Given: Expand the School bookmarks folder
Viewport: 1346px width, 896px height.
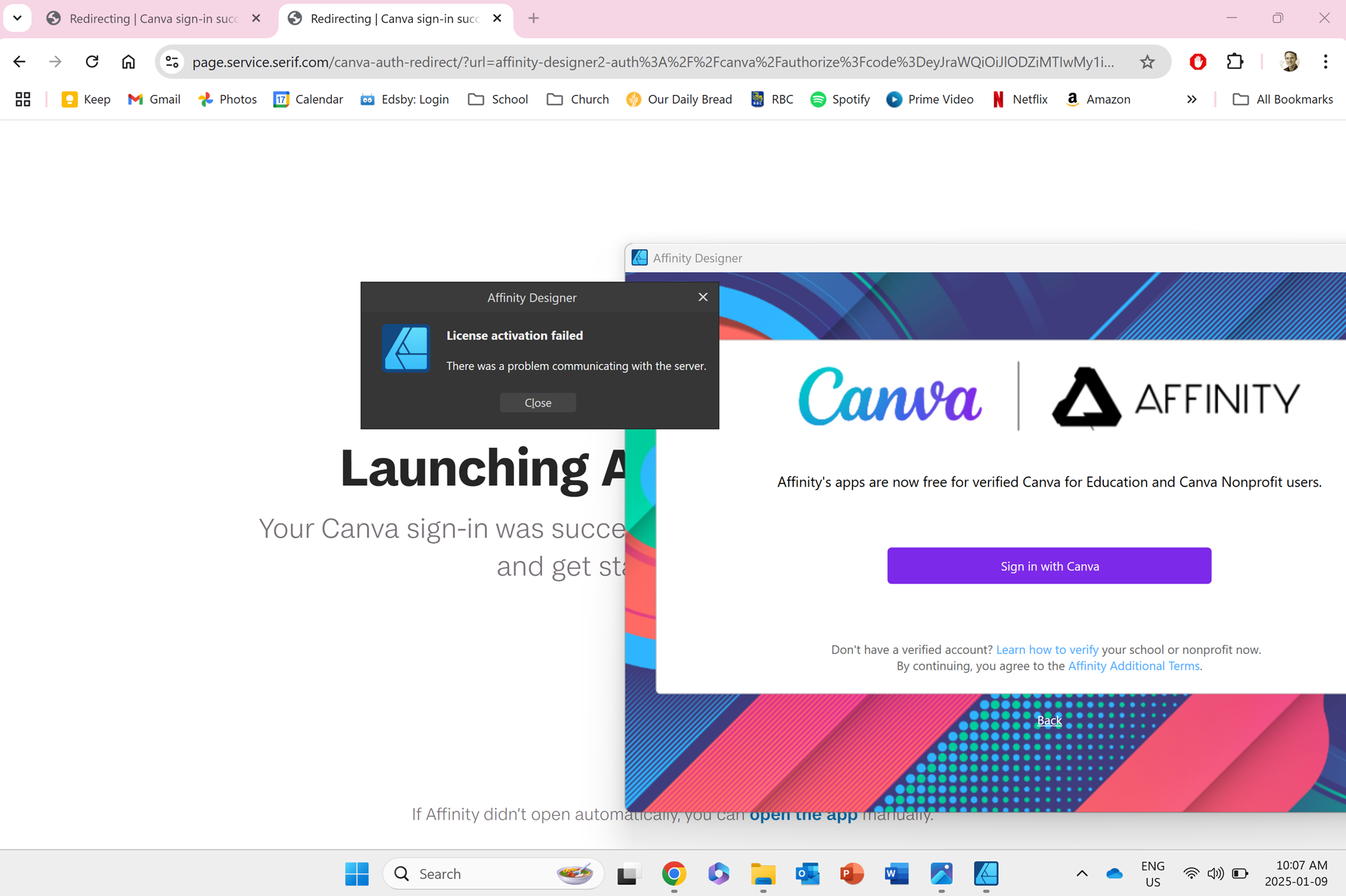Looking at the screenshot, I should [498, 99].
